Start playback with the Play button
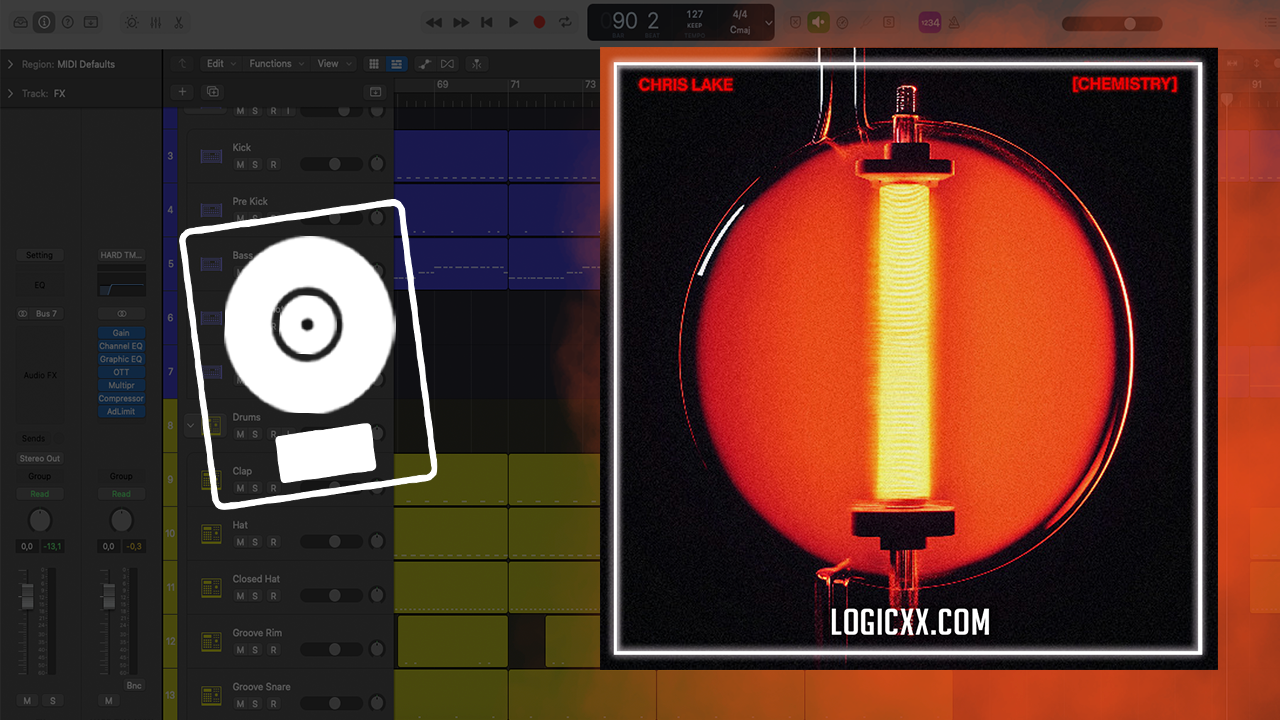 point(513,22)
